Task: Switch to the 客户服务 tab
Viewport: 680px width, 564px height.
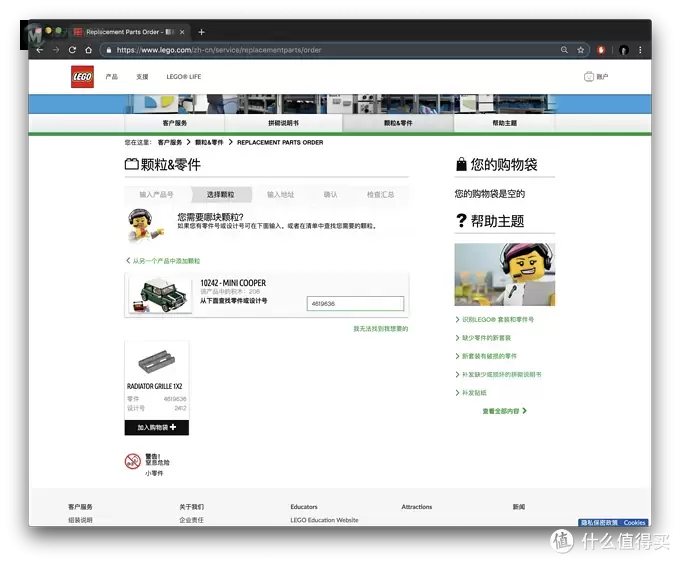Action: 175,123
